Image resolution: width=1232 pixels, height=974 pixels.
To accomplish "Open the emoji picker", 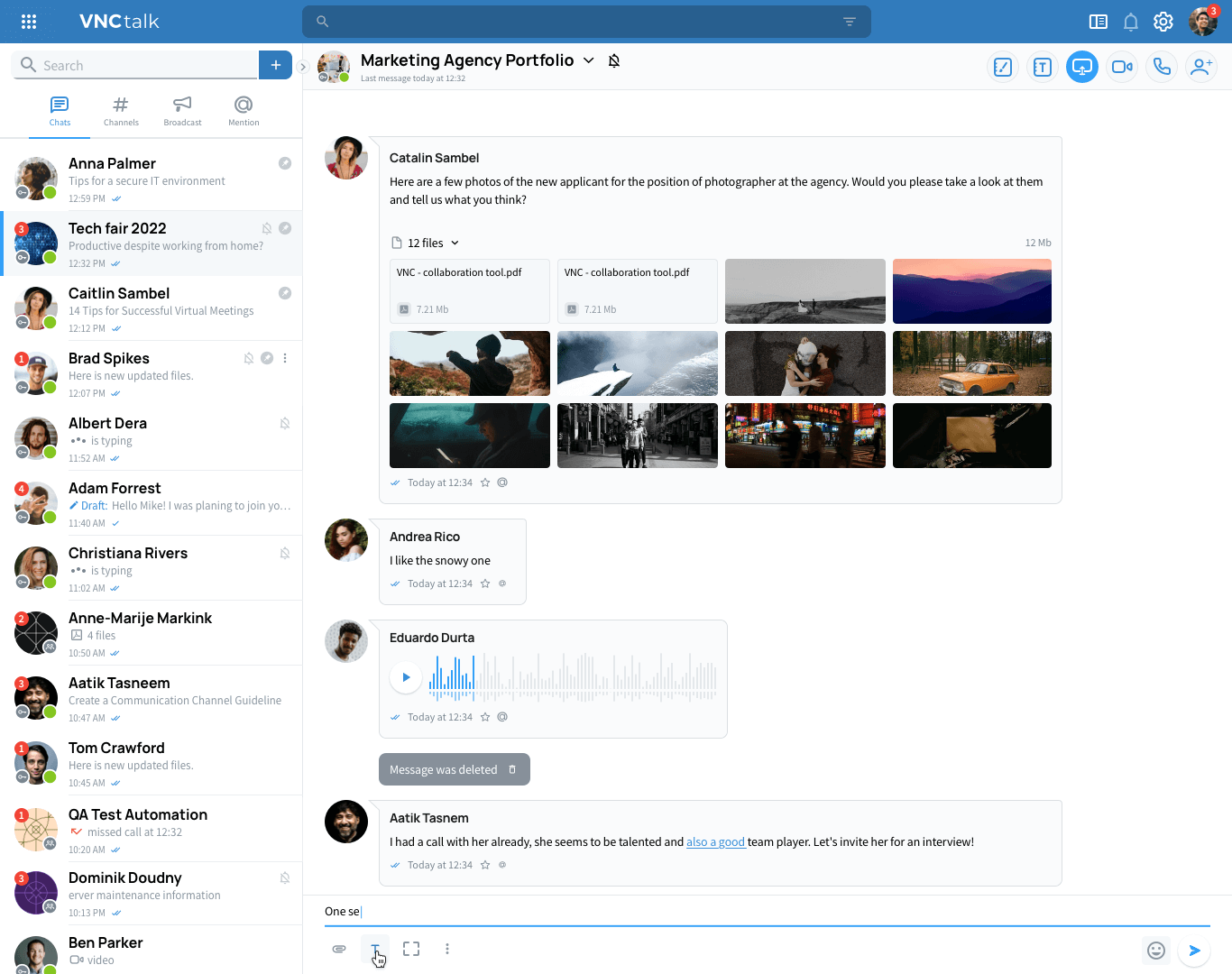I will [x=1156, y=950].
